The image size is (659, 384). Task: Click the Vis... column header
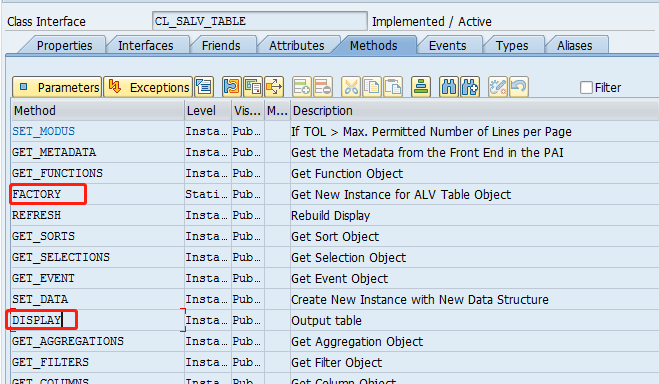click(x=248, y=110)
